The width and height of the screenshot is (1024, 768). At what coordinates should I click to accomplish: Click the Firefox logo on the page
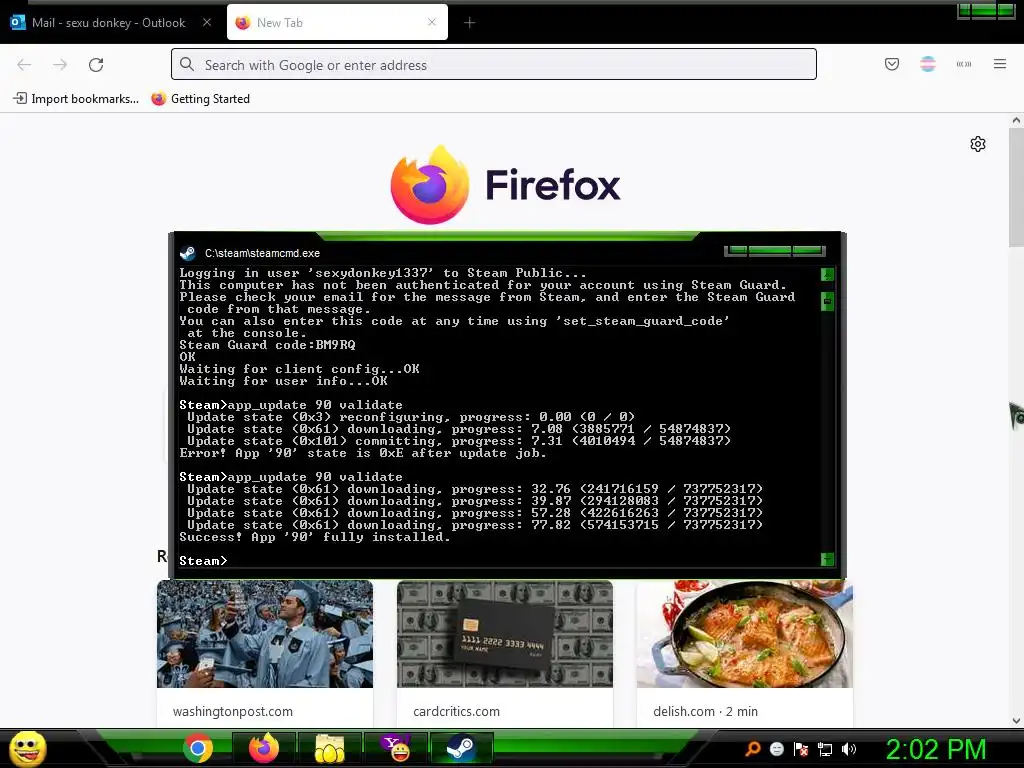point(505,185)
